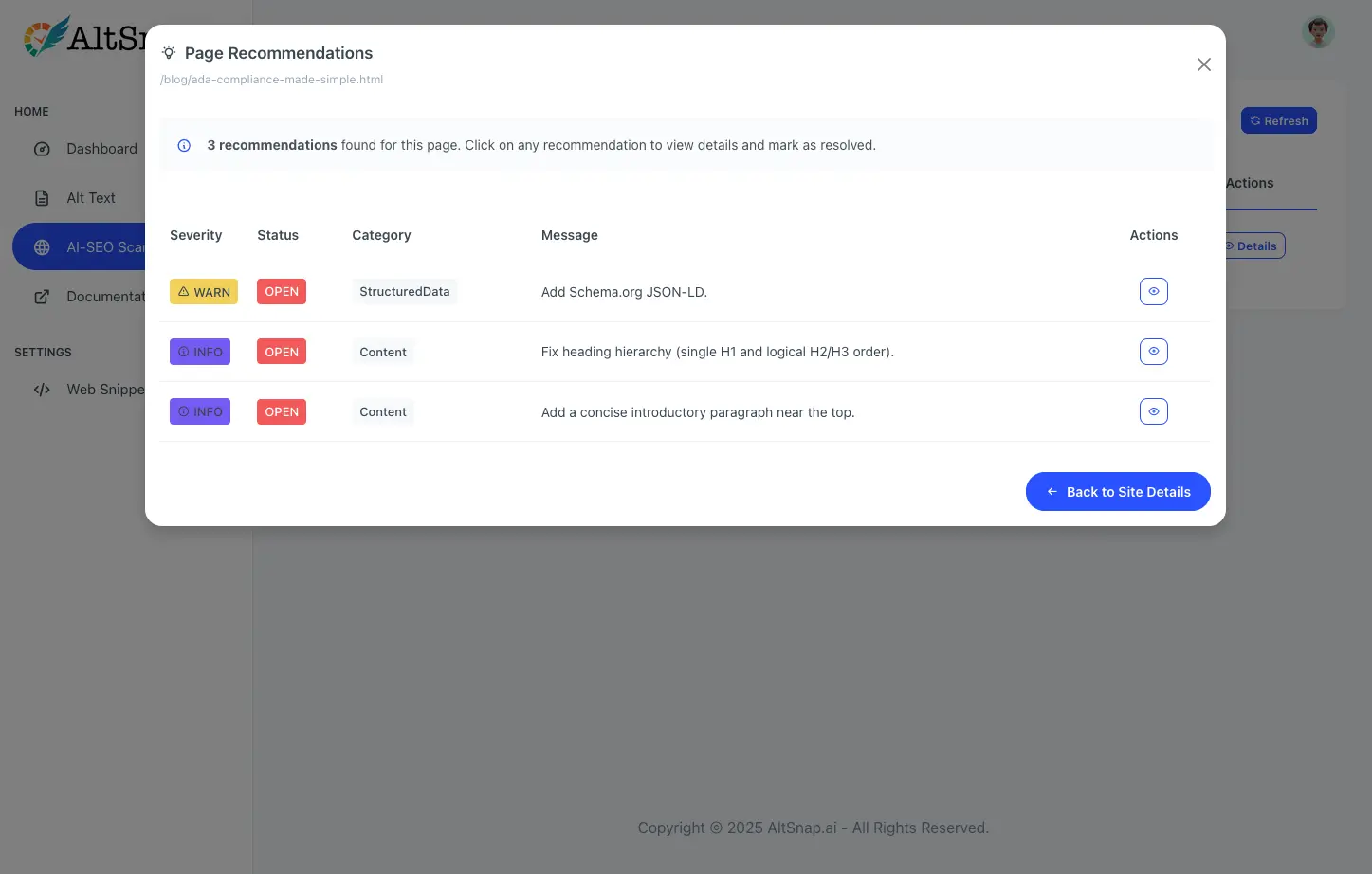This screenshot has width=1372, height=874.
Task: Click the Refresh button behind the dialog
Action: pyautogui.click(x=1279, y=120)
